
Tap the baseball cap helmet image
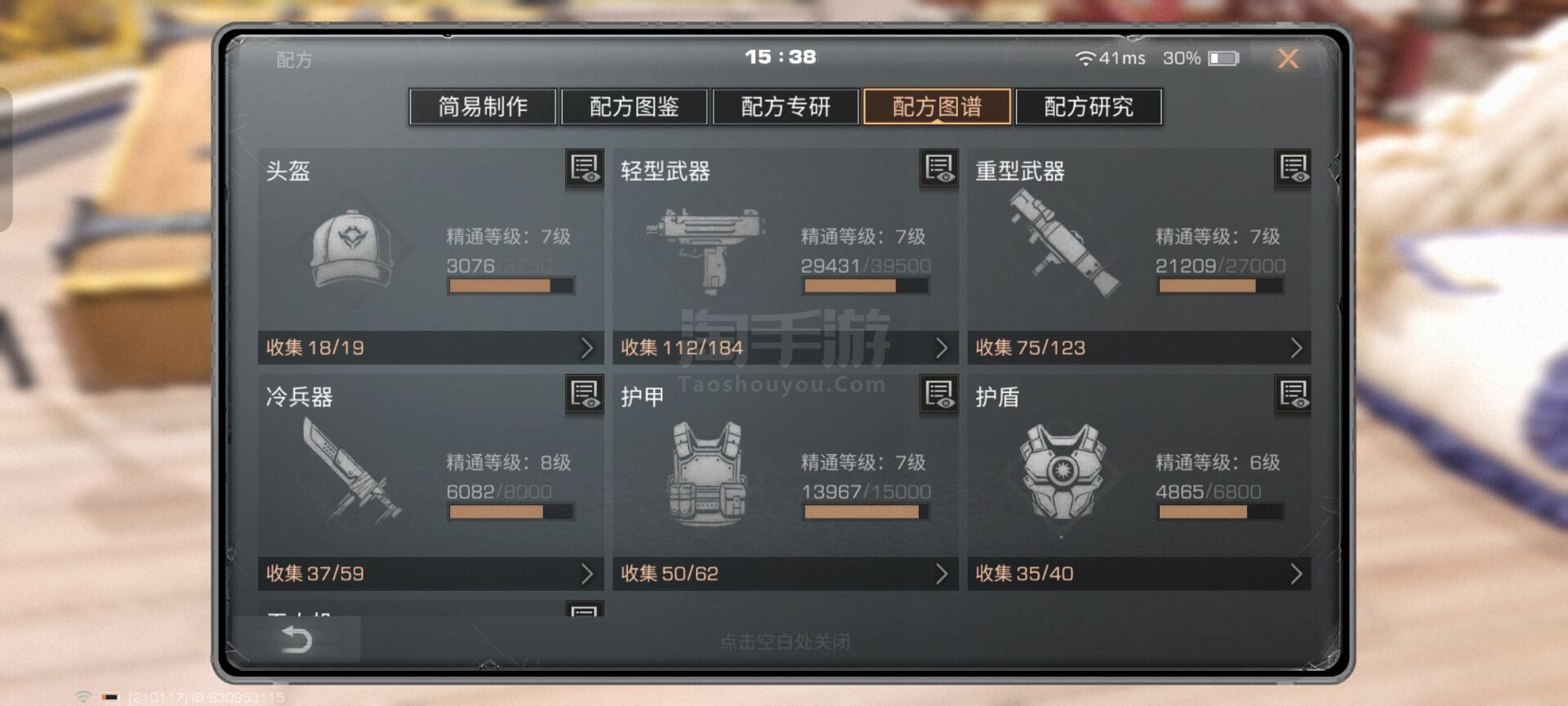click(351, 249)
